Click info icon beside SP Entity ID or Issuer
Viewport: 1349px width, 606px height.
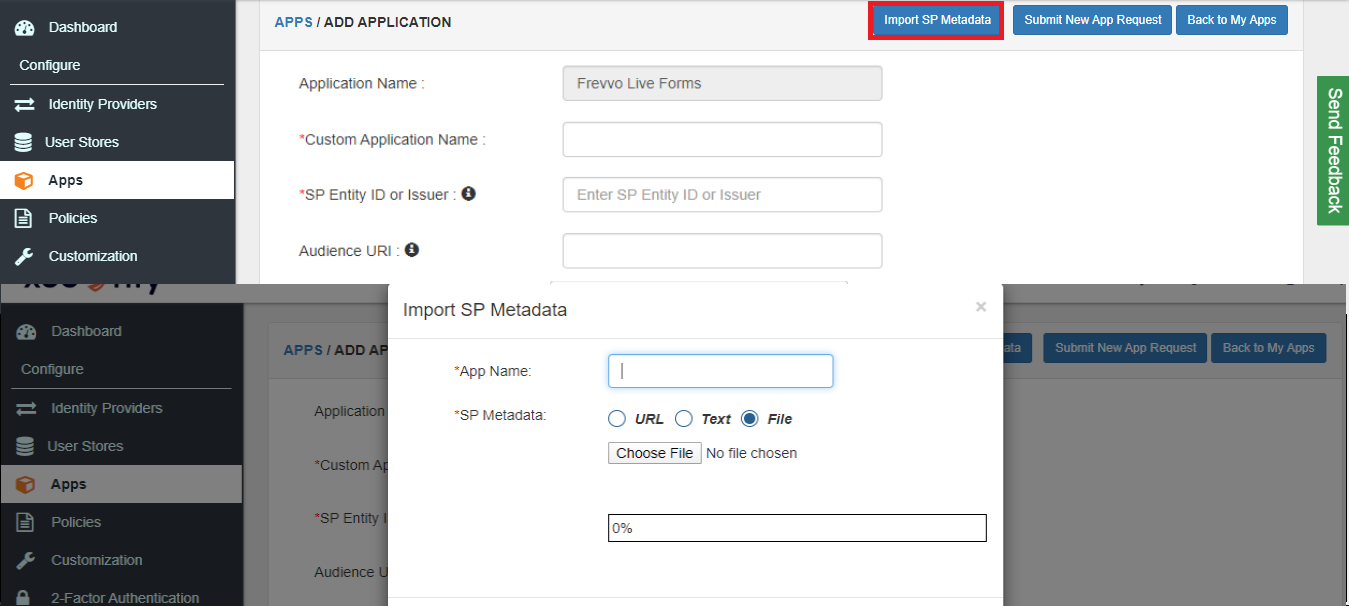pyautogui.click(x=468, y=194)
